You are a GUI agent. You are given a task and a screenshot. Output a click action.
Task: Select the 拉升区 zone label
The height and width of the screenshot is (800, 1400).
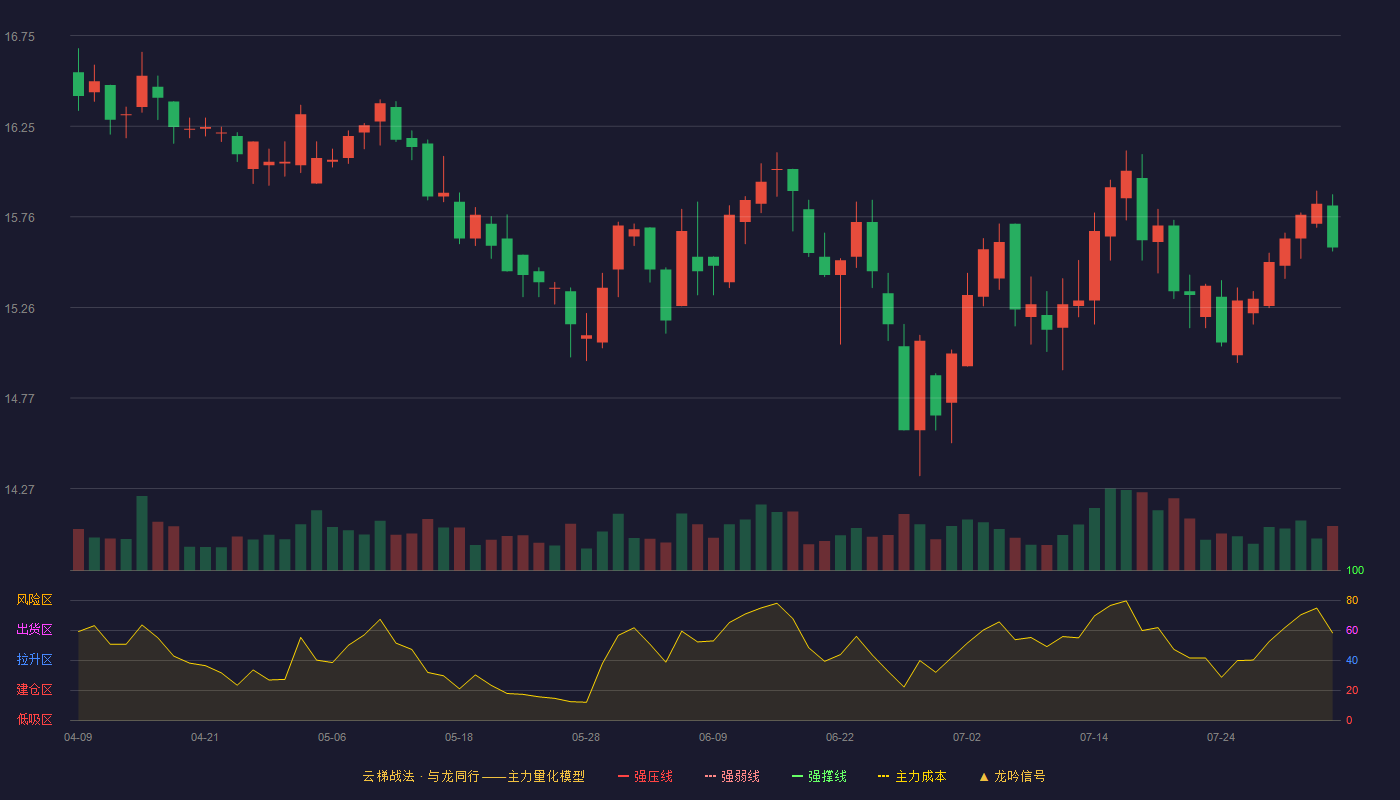coord(34,660)
